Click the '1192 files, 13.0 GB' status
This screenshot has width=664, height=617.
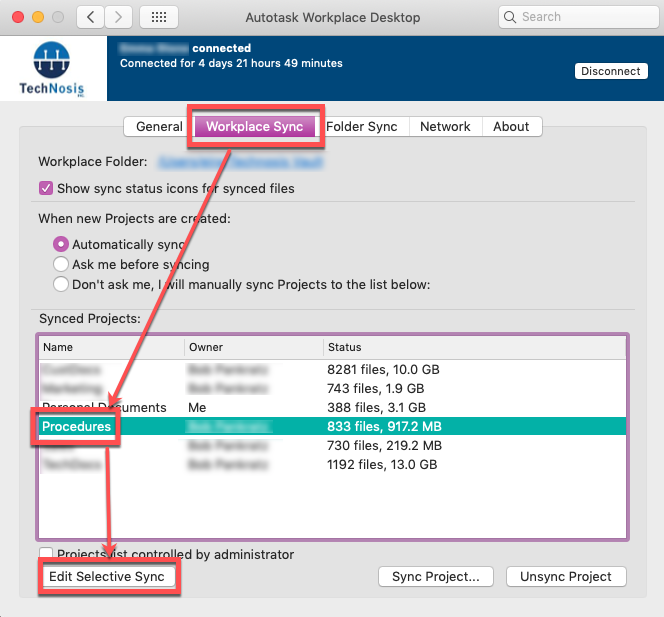(382, 465)
